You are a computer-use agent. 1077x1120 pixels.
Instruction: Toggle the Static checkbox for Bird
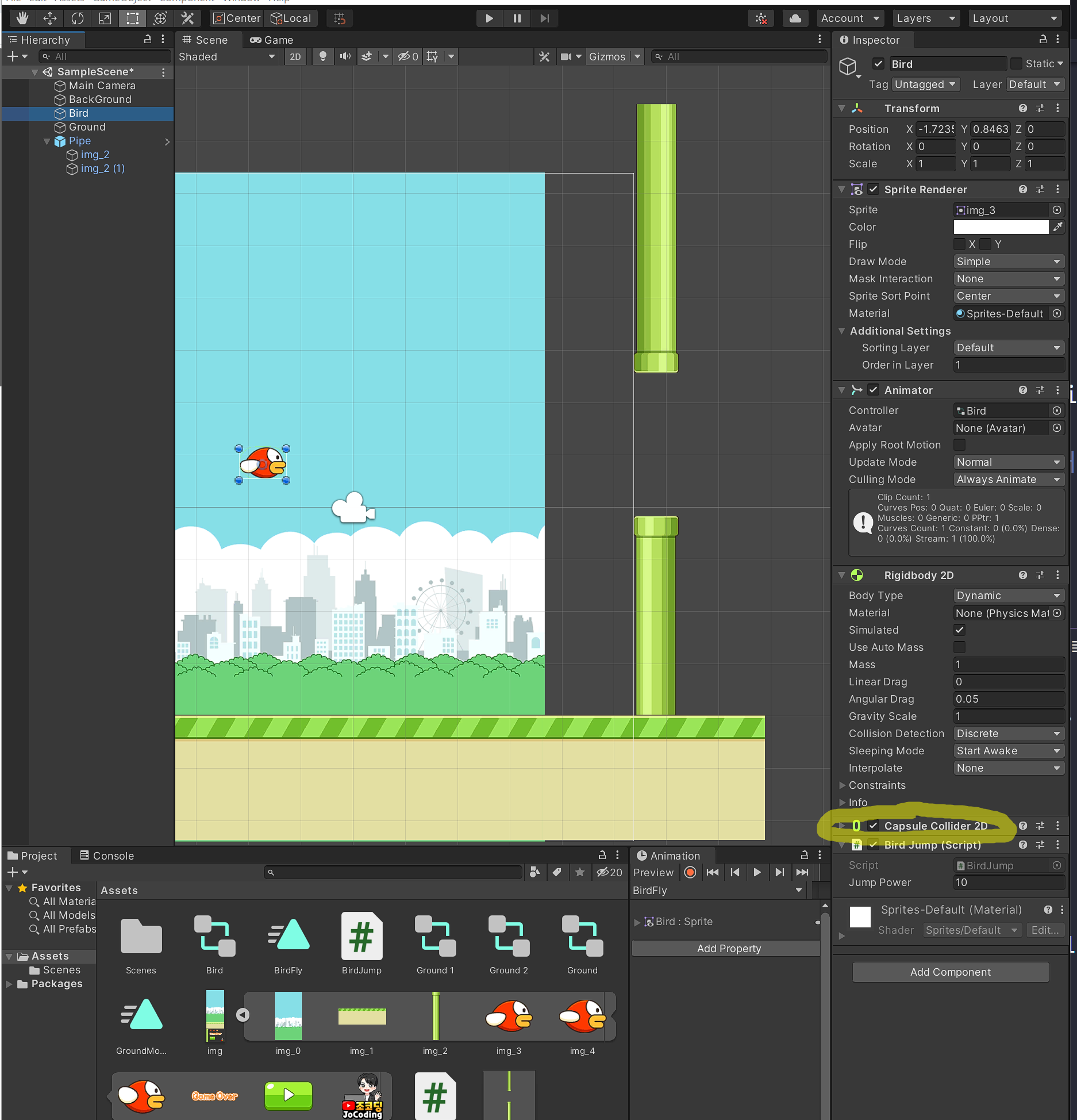[x=1016, y=64]
